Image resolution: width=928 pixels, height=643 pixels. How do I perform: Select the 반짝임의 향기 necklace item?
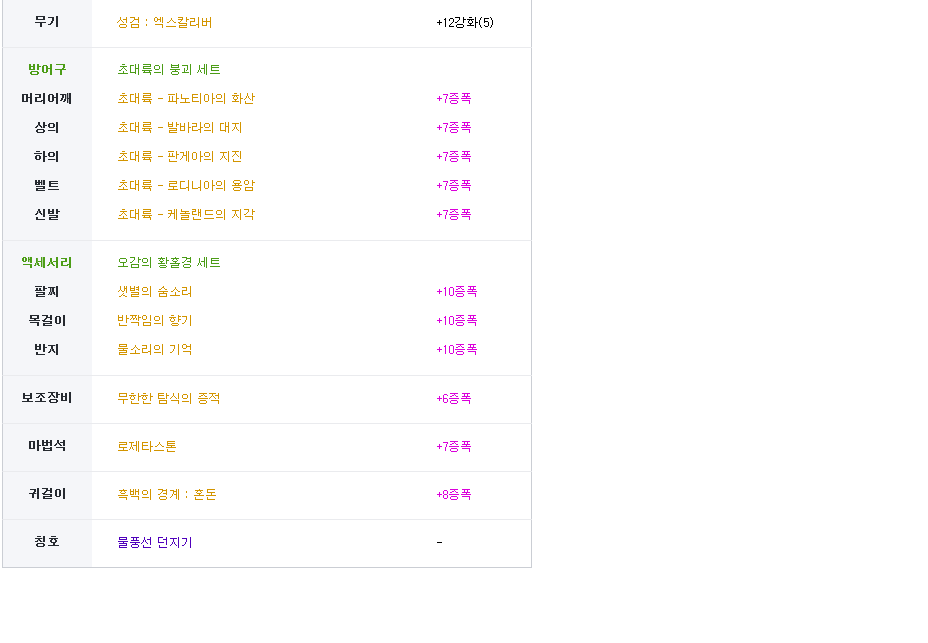click(x=154, y=320)
